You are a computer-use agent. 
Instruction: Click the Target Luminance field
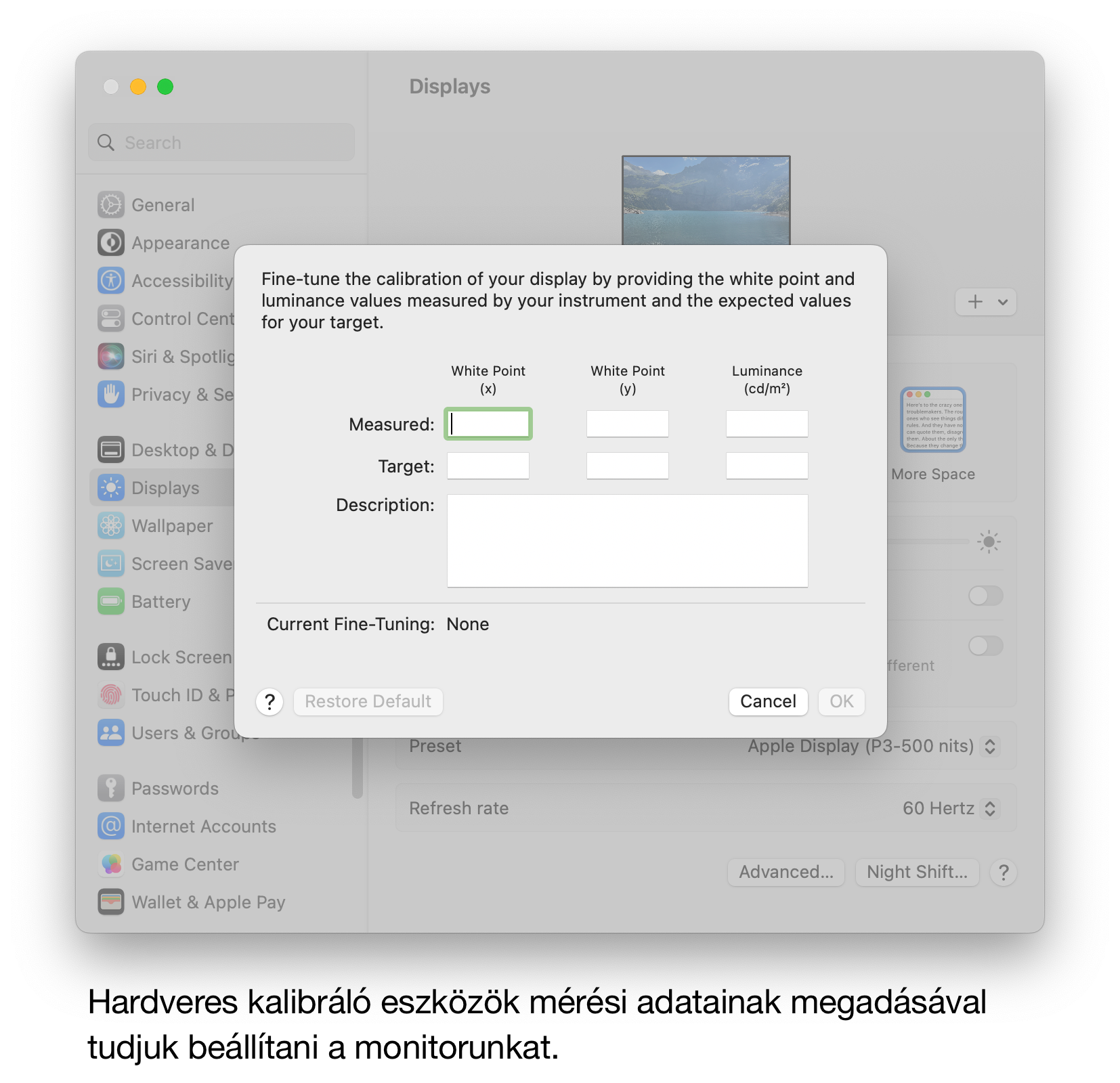pyautogui.click(x=767, y=466)
